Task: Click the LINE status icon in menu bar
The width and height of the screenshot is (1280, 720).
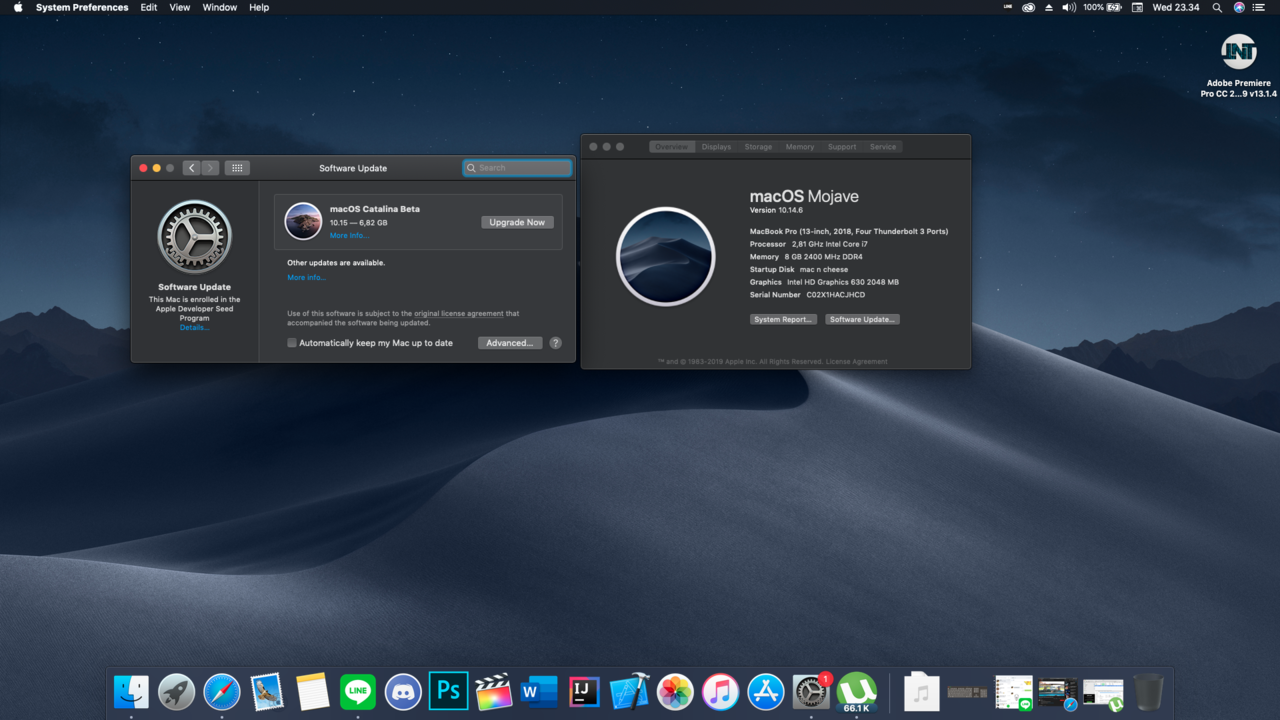Action: click(x=1007, y=7)
